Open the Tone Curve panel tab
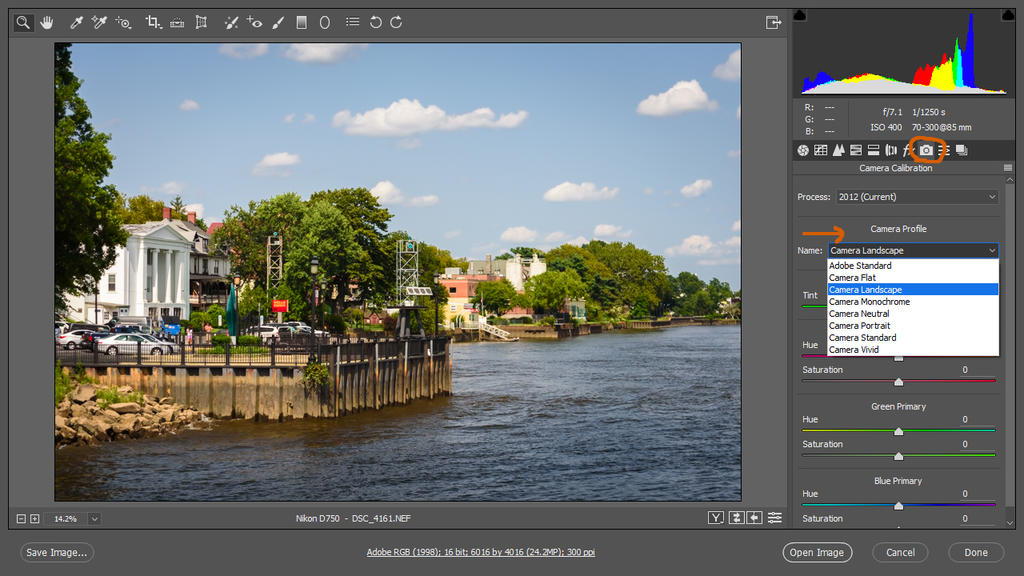The height and width of the screenshot is (576, 1024). [x=820, y=150]
